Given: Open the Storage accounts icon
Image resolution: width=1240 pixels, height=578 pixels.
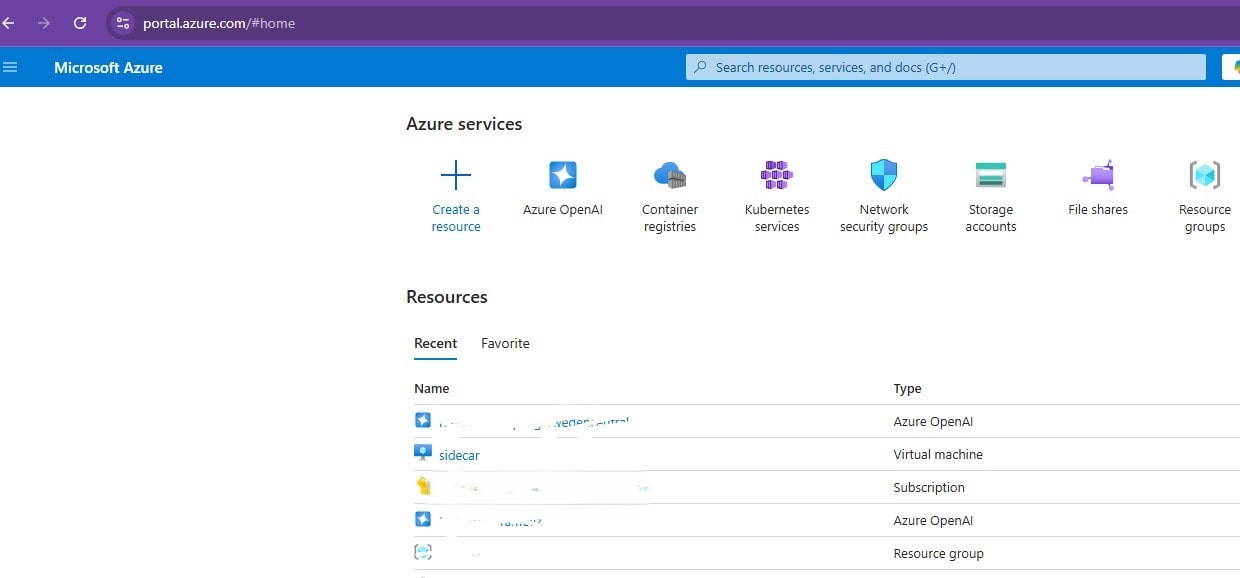Looking at the screenshot, I should tap(991, 175).
